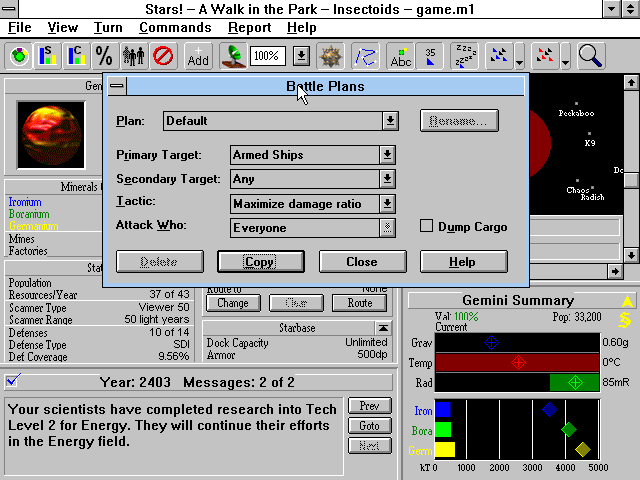Screen dimensions: 640x480
Task: Open the Secondary Target dropdown
Action: coord(387,179)
